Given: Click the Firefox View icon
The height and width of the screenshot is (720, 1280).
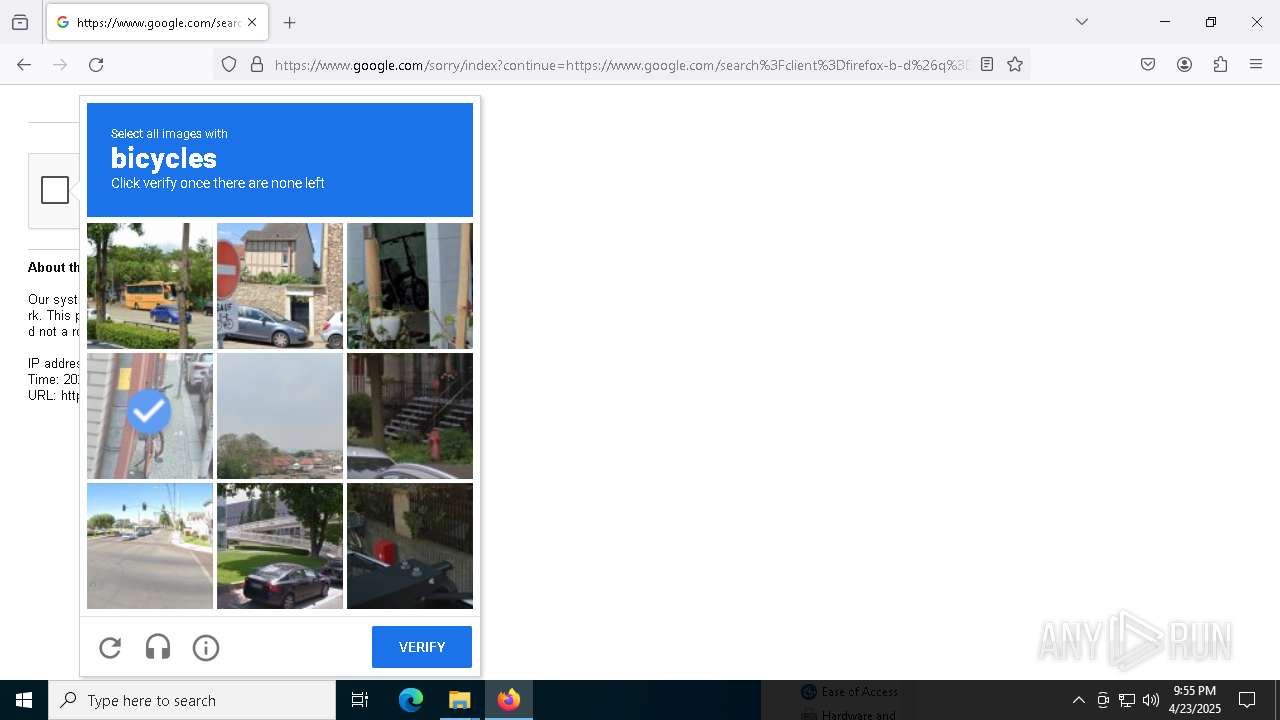Looking at the screenshot, I should point(20,22).
